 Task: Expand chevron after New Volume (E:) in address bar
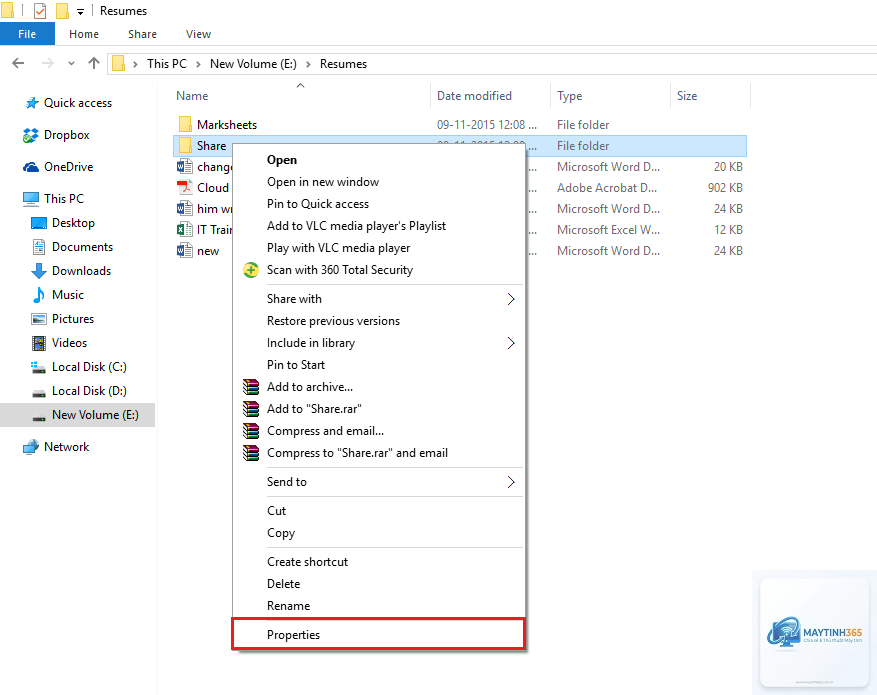tap(308, 64)
